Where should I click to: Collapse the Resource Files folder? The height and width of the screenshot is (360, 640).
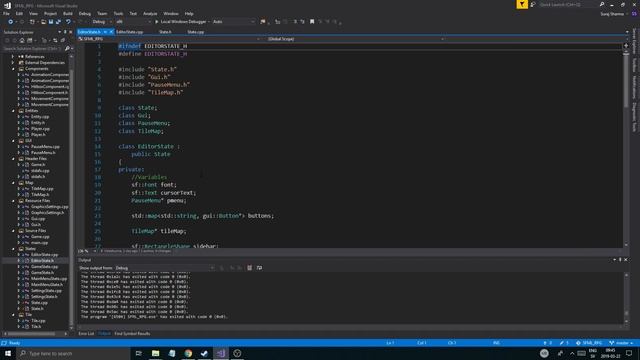coord(13,201)
